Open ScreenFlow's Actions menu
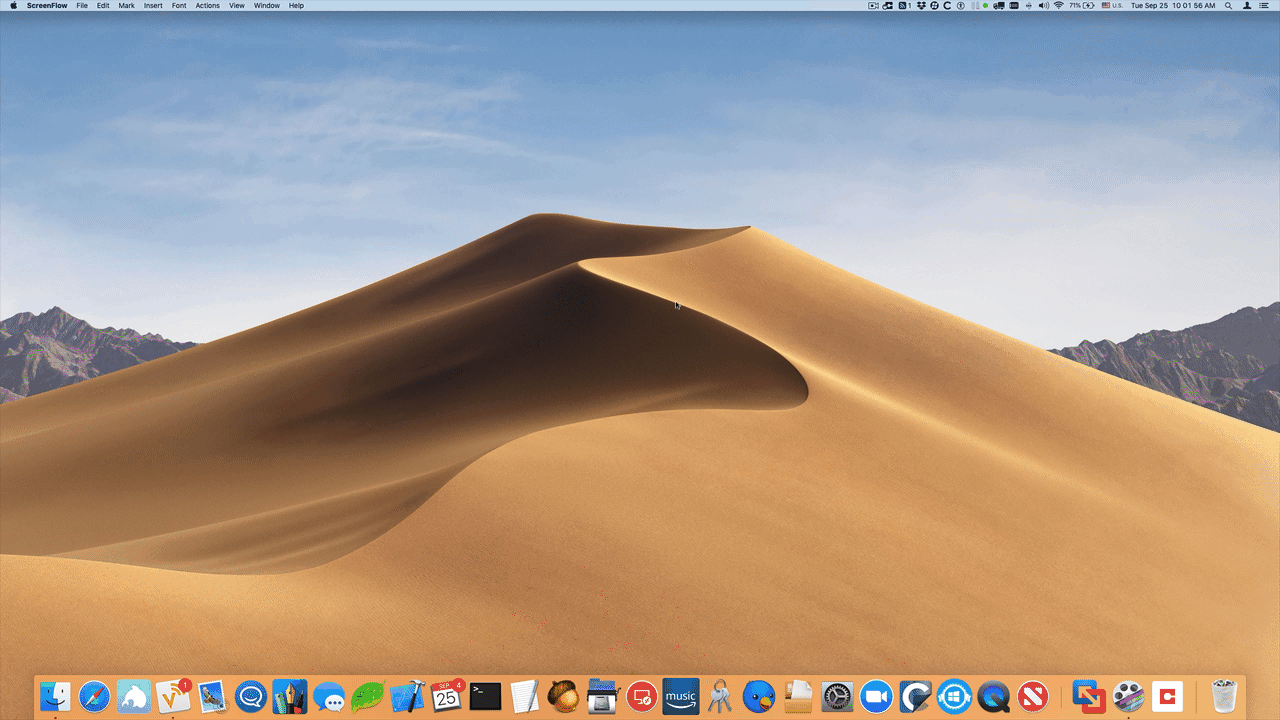 (x=207, y=5)
